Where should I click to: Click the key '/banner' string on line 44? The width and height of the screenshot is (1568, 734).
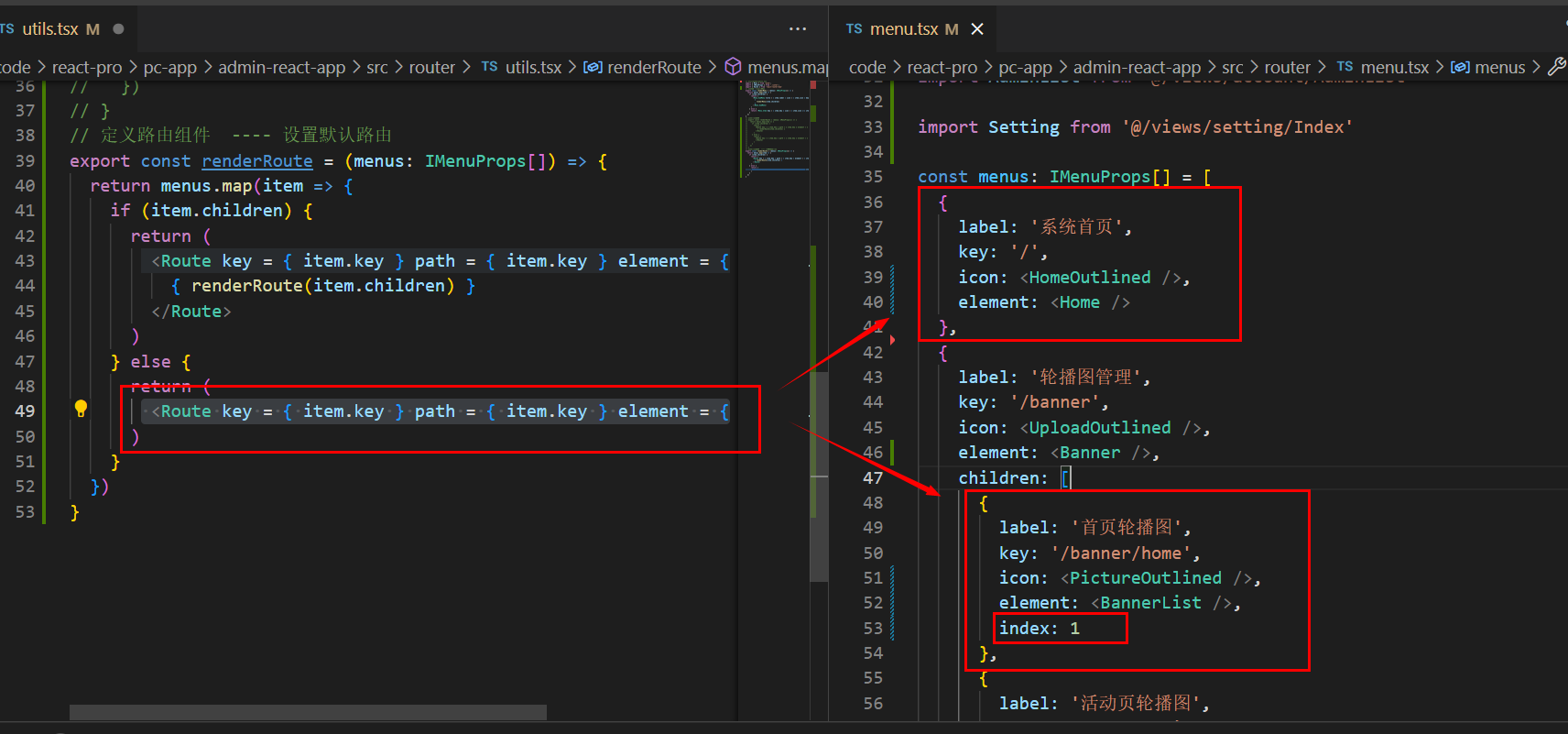point(1054,402)
